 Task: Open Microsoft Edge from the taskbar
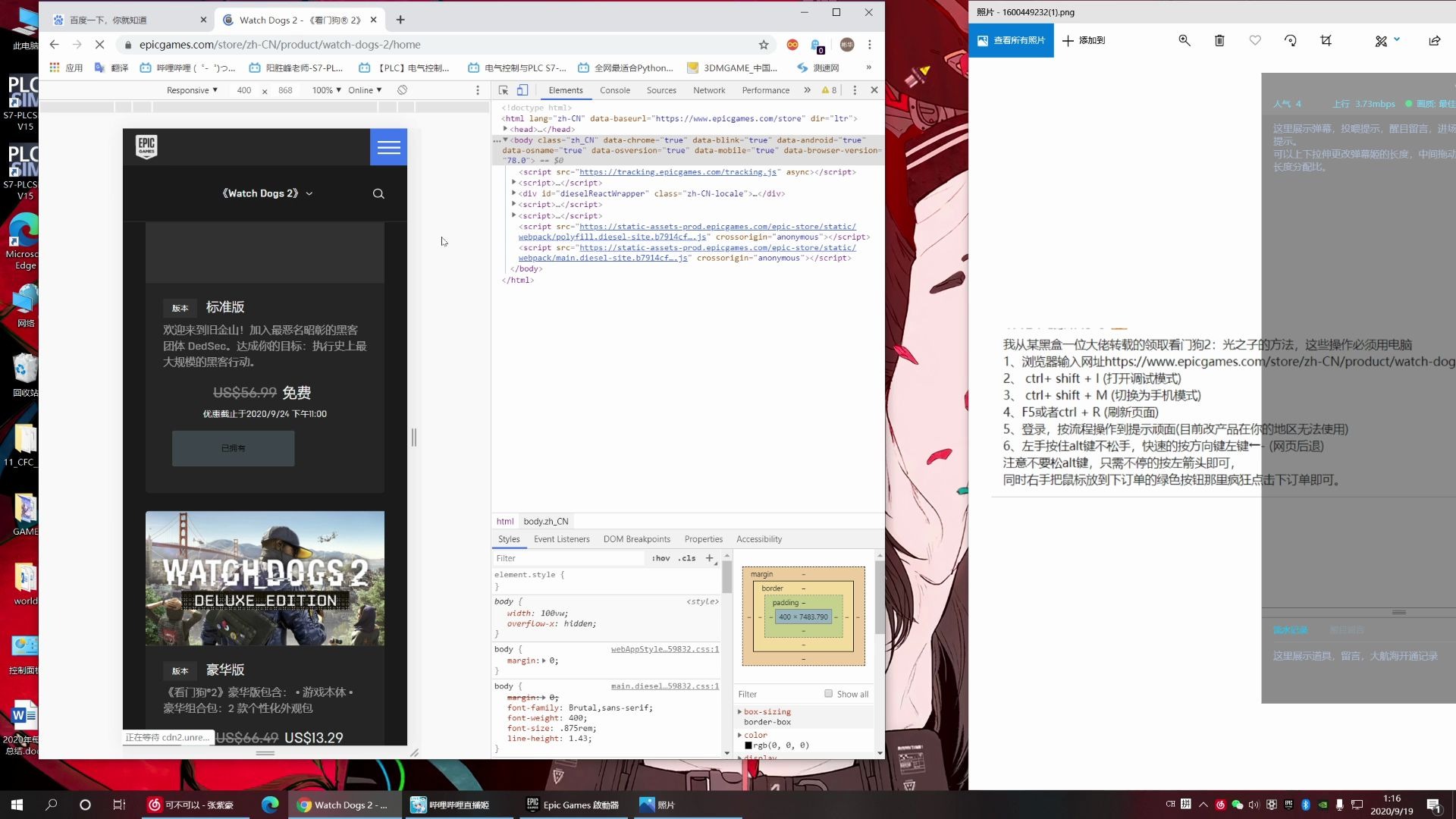click(x=270, y=805)
